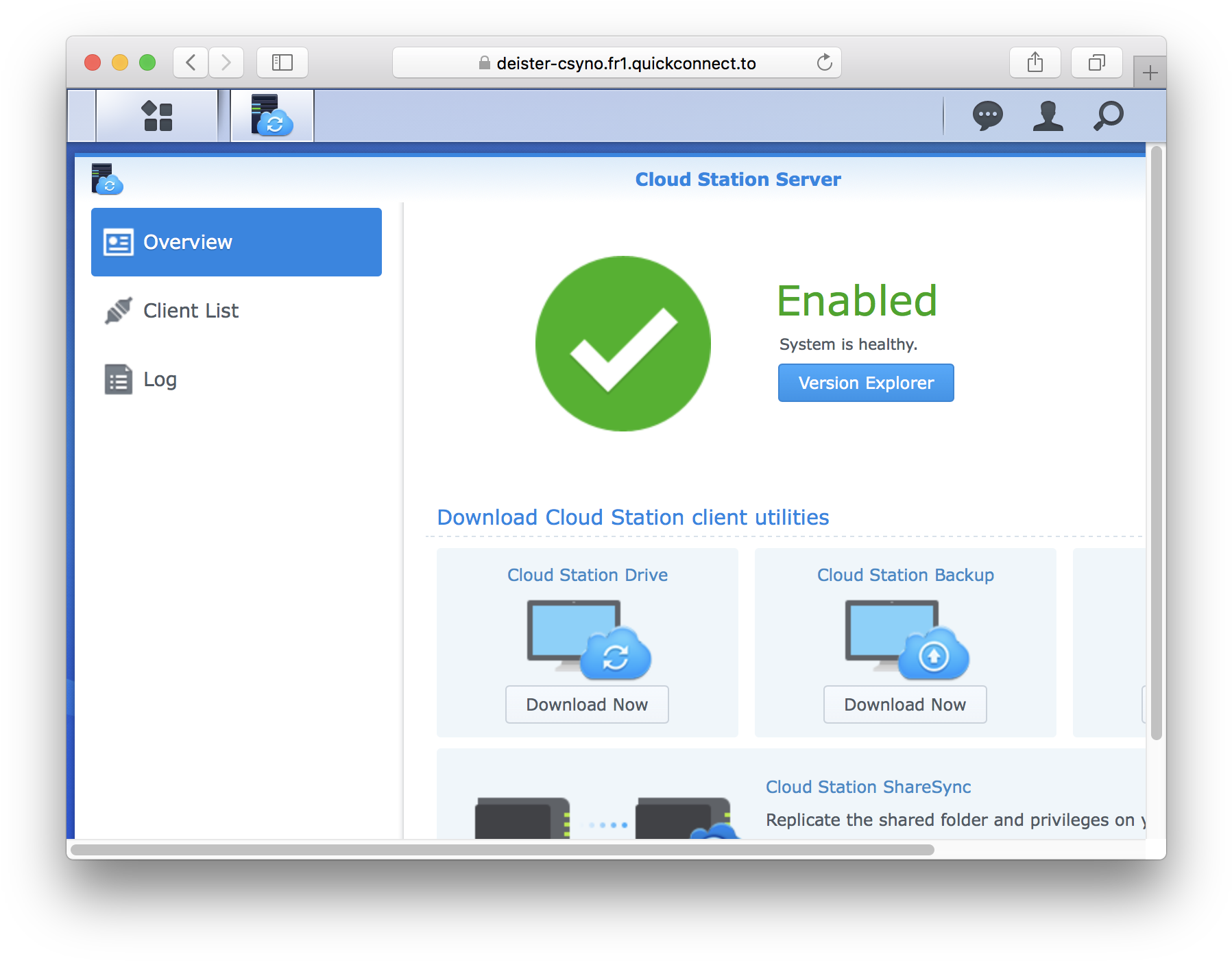
Task: Click the address bar showing deister-csyno.fr1.quickconnect.to
Action: point(616,62)
